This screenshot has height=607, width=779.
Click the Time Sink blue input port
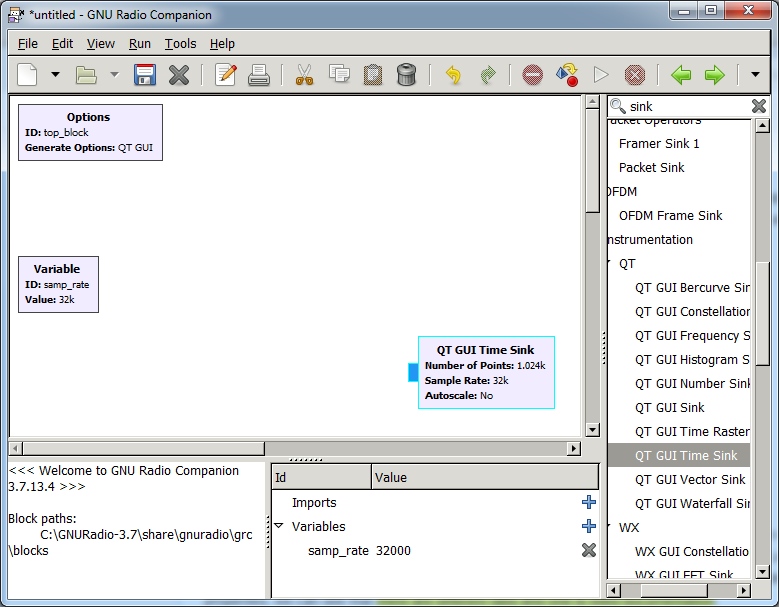[413, 373]
